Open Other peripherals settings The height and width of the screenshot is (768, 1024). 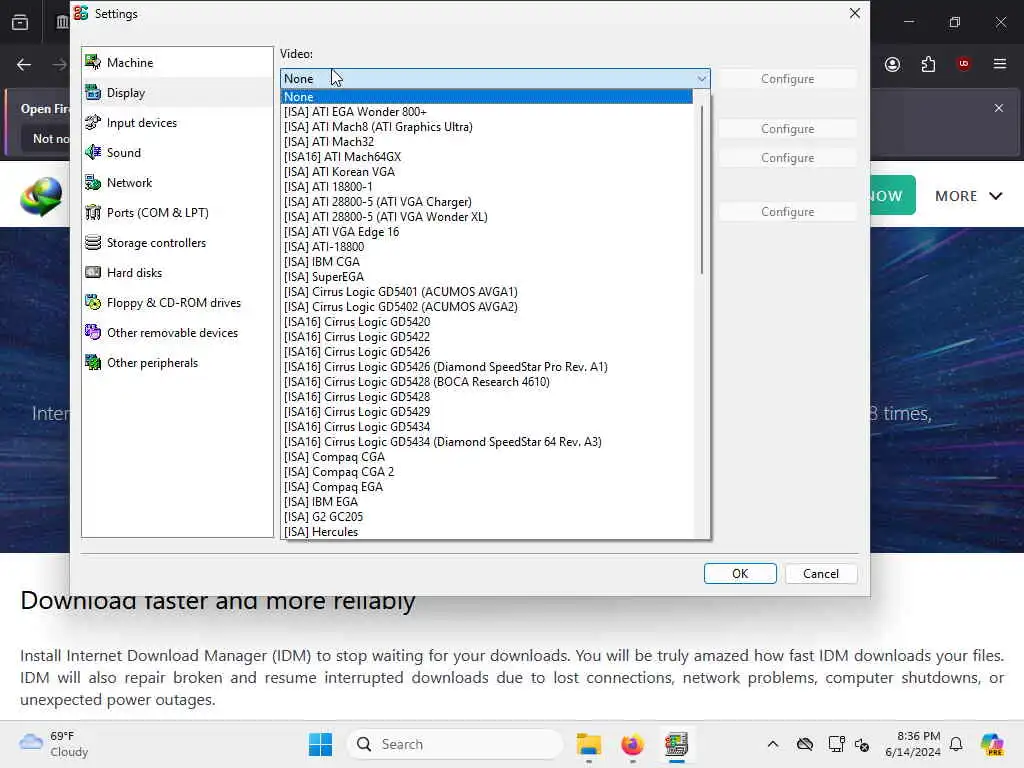[177, 363]
